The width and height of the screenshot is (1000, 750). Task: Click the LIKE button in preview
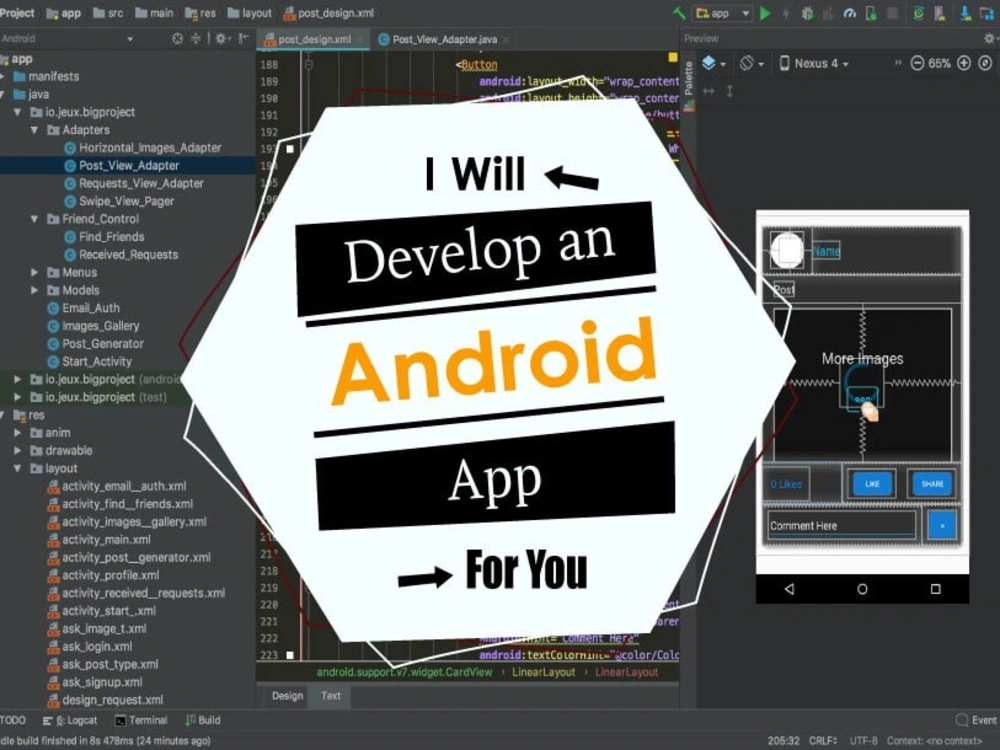coord(872,484)
